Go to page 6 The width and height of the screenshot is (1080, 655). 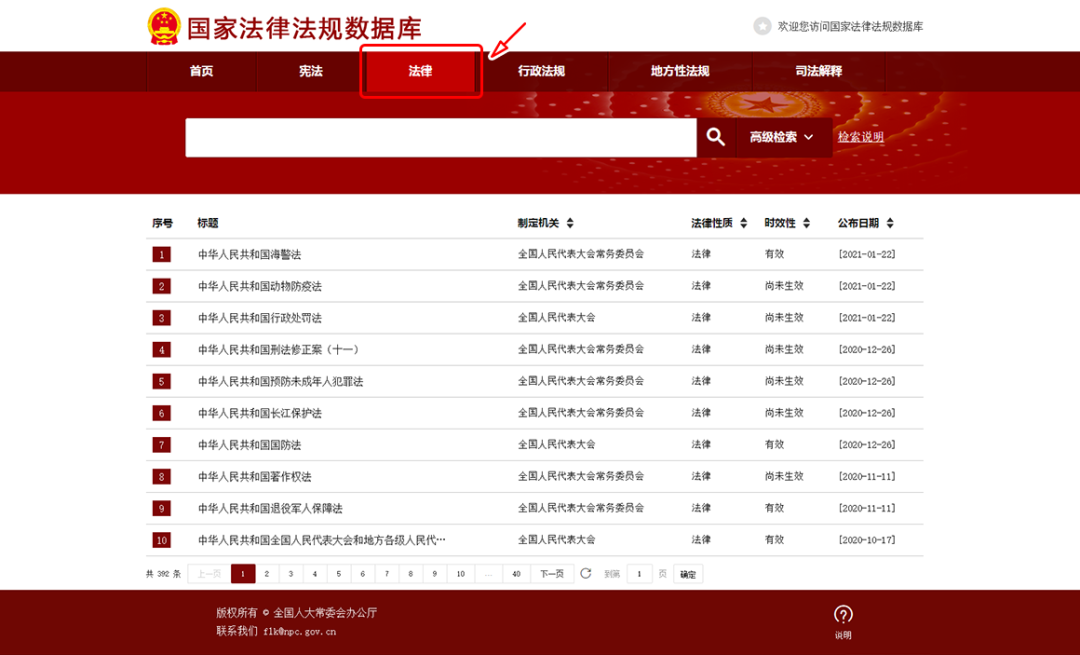pos(362,574)
